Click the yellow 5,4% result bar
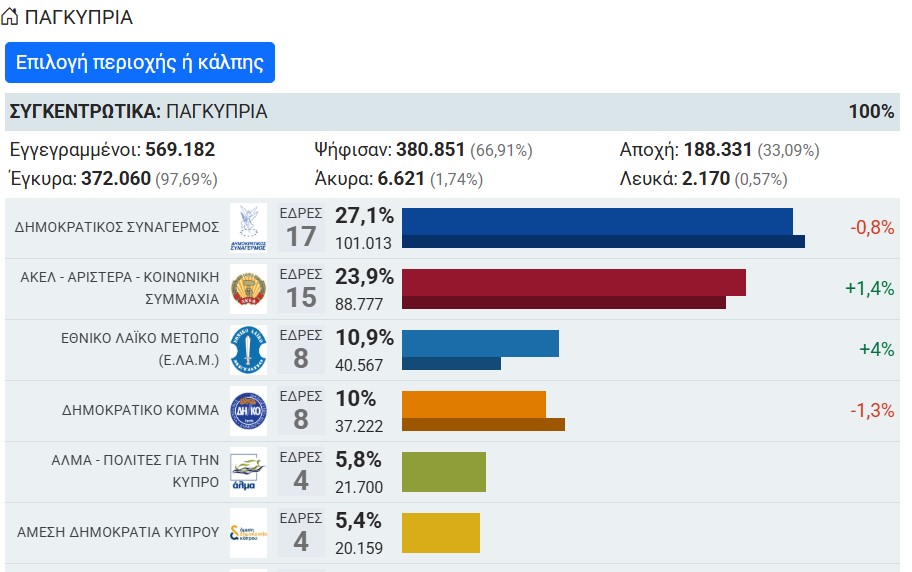Screen dimensions: 912x572 pyautogui.click(x=441, y=533)
